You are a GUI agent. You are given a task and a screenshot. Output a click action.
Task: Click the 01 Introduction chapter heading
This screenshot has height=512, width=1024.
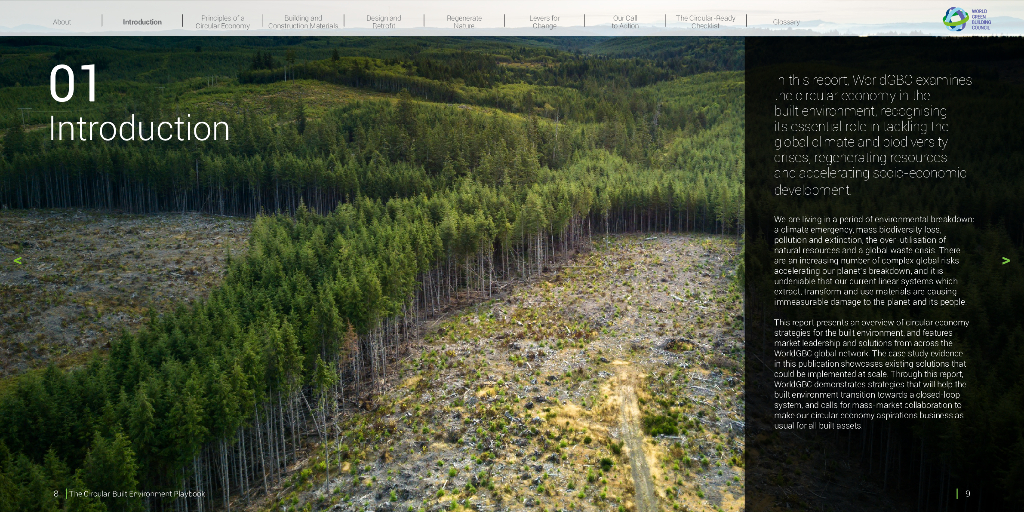point(139,129)
